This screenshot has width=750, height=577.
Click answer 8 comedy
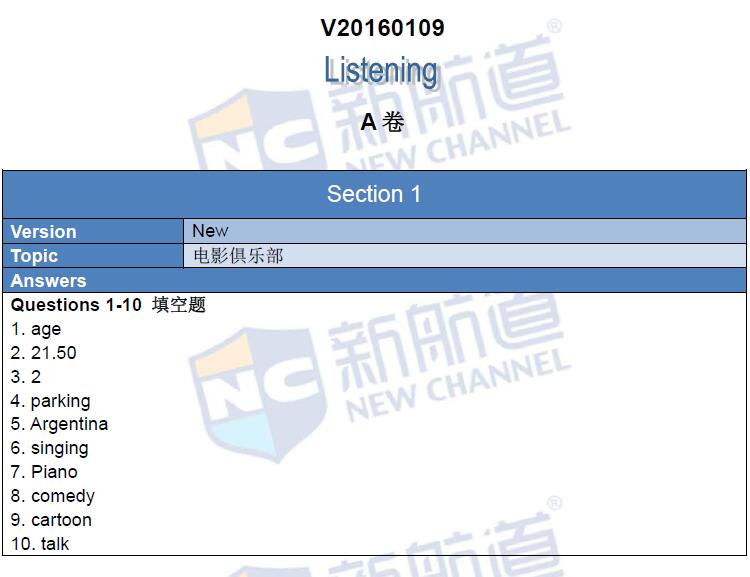(x=53, y=496)
